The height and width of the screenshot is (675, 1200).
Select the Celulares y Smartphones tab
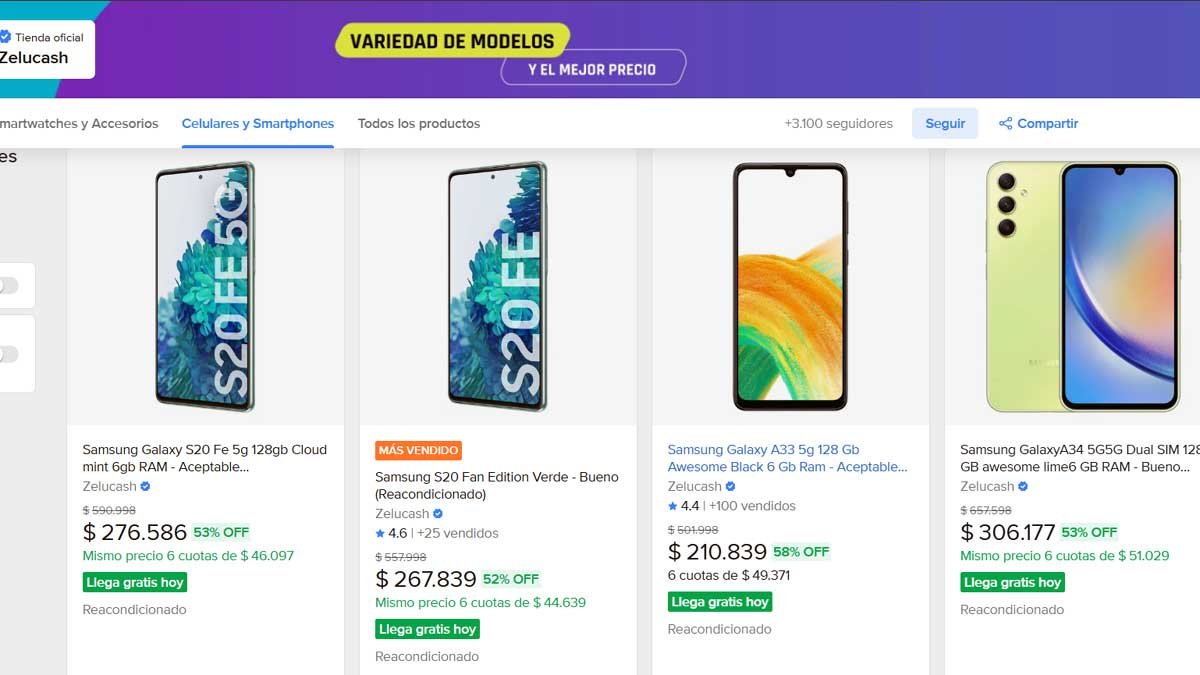point(257,123)
